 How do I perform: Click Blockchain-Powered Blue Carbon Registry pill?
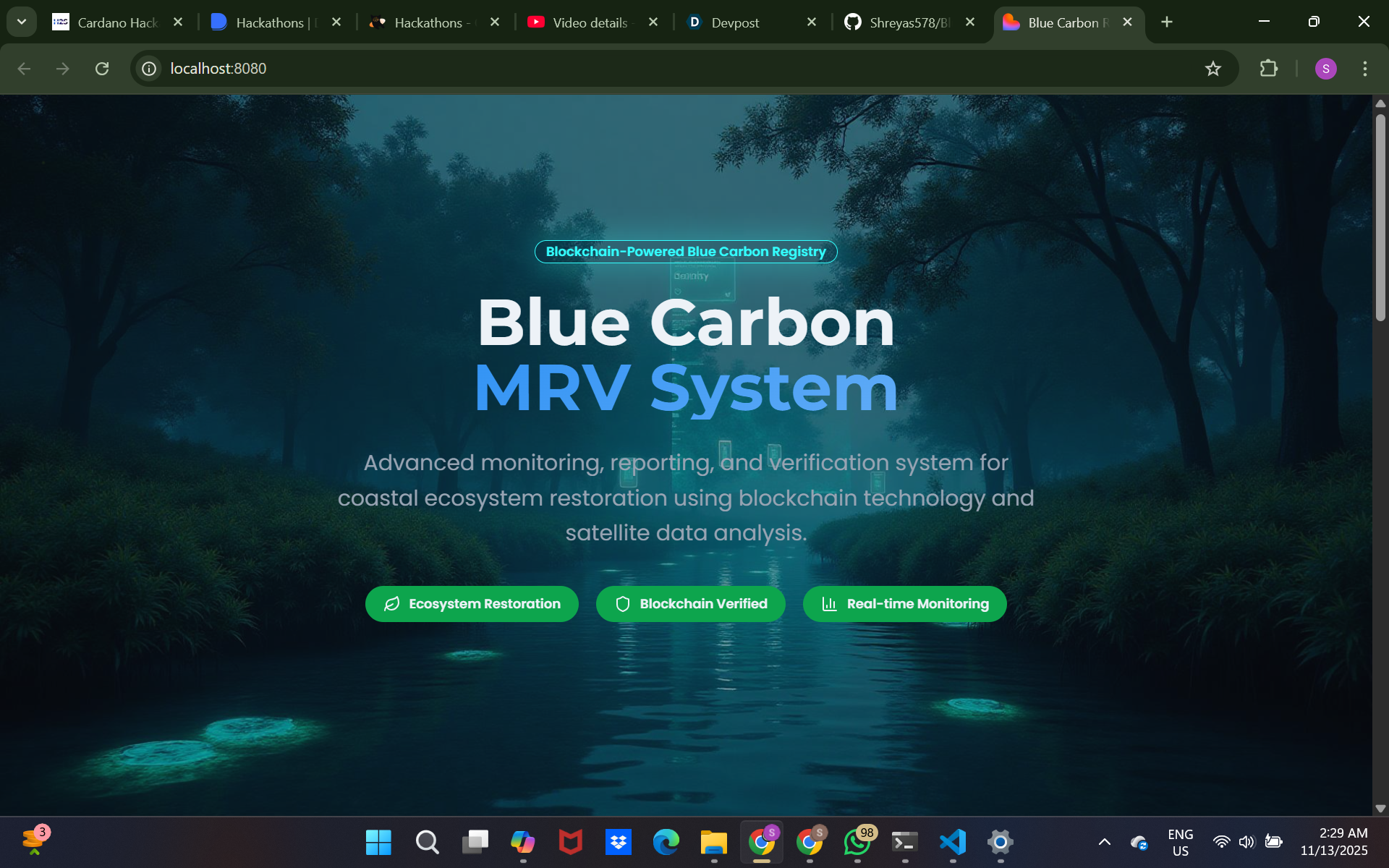[x=685, y=252]
